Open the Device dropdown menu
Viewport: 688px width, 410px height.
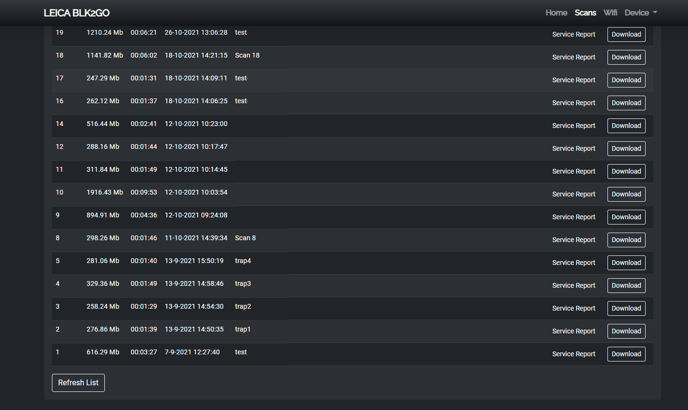[640, 13]
